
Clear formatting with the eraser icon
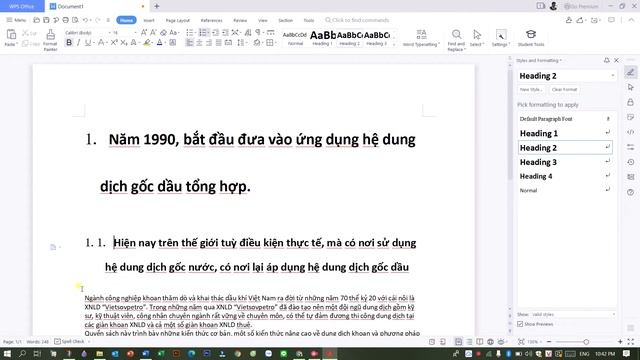pos(163,32)
